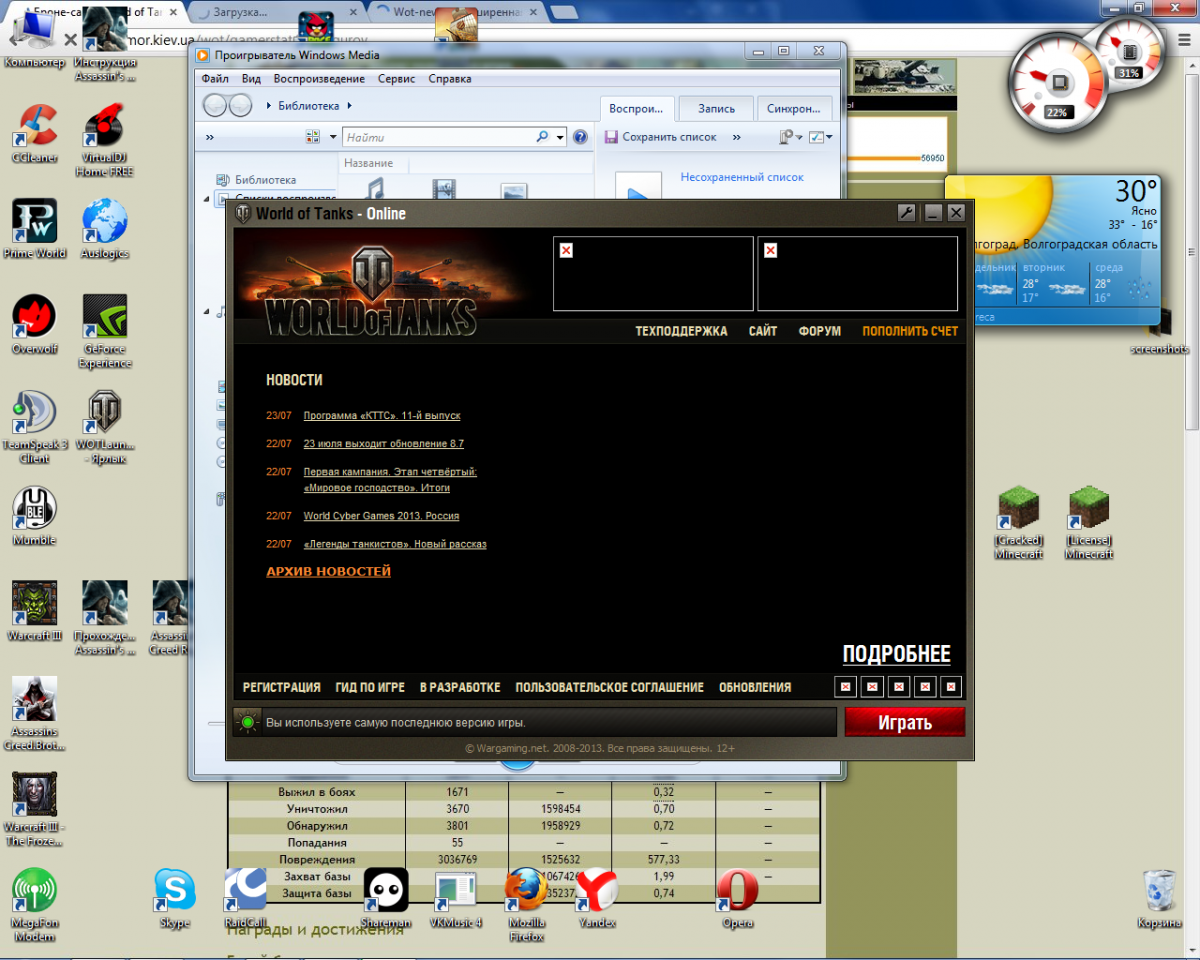Viewport: 1200px width, 960px height.
Task: Launch Opera from the desktop
Action: [x=737, y=898]
